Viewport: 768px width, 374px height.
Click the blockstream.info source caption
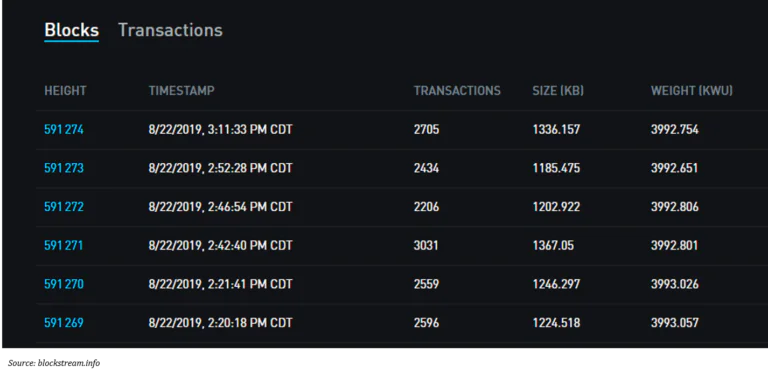click(54, 363)
